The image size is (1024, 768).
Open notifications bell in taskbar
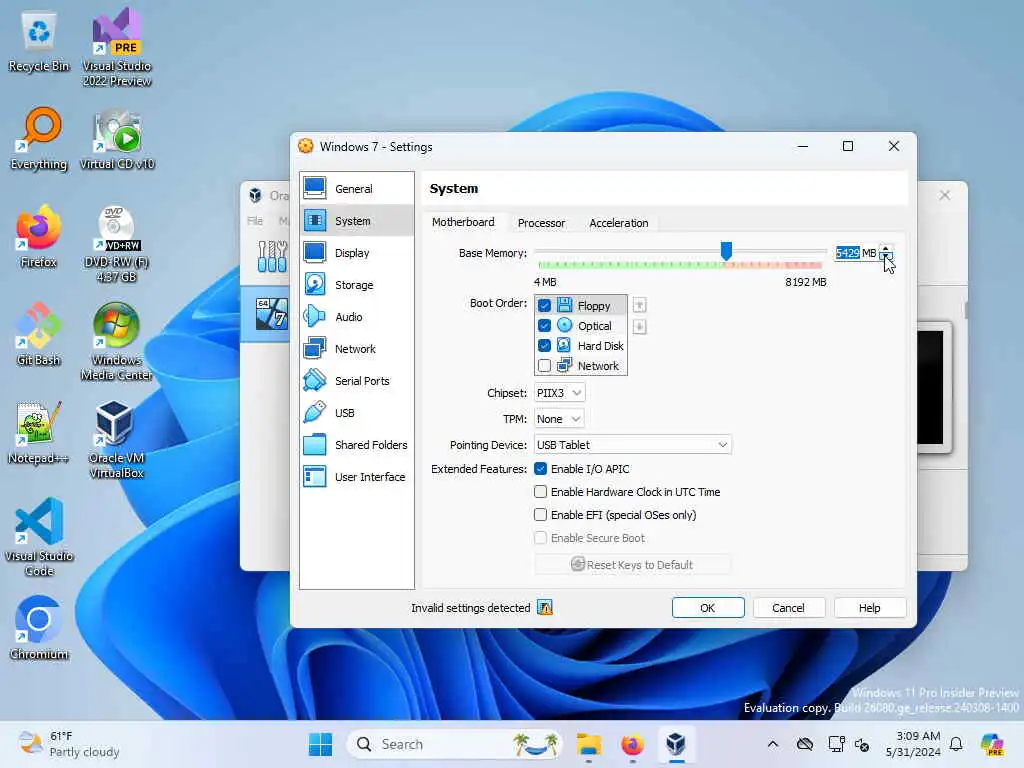point(956,744)
